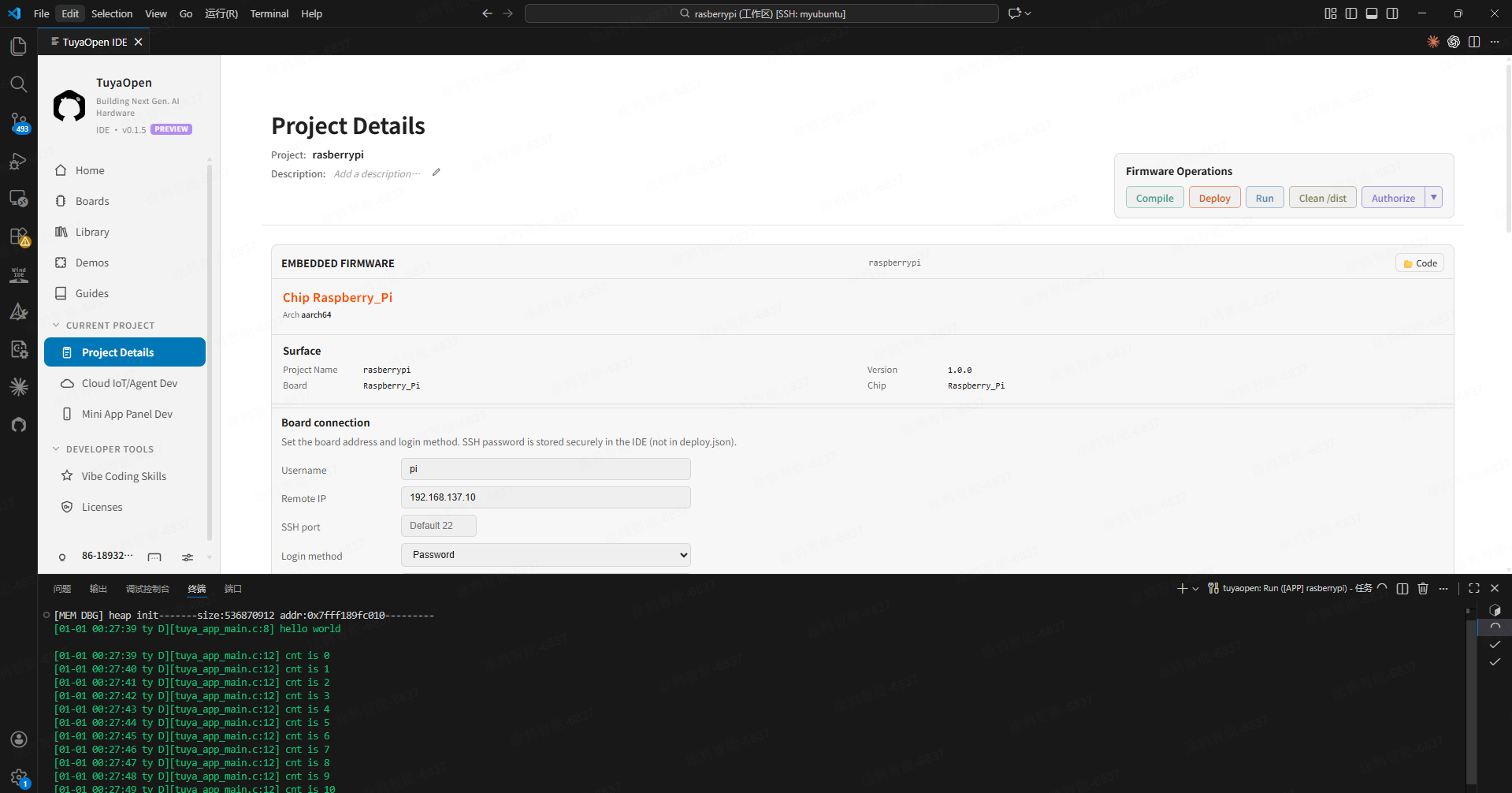This screenshot has width=1512, height=793.
Task: Open the Wind IDE activity bar icon
Action: click(x=19, y=274)
